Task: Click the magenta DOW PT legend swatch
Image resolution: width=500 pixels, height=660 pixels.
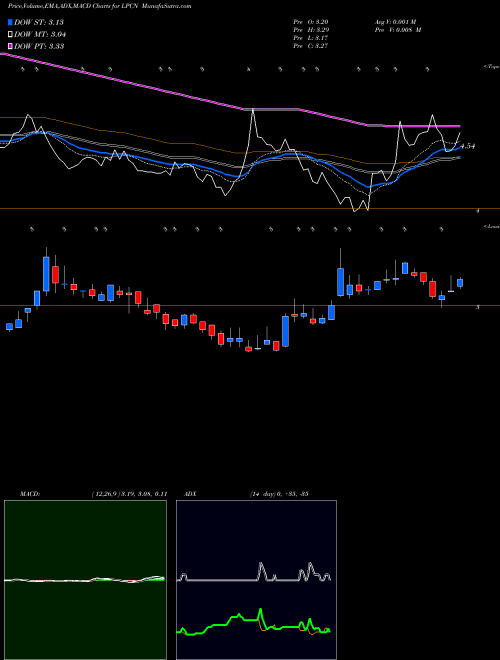Action: click(x=10, y=47)
